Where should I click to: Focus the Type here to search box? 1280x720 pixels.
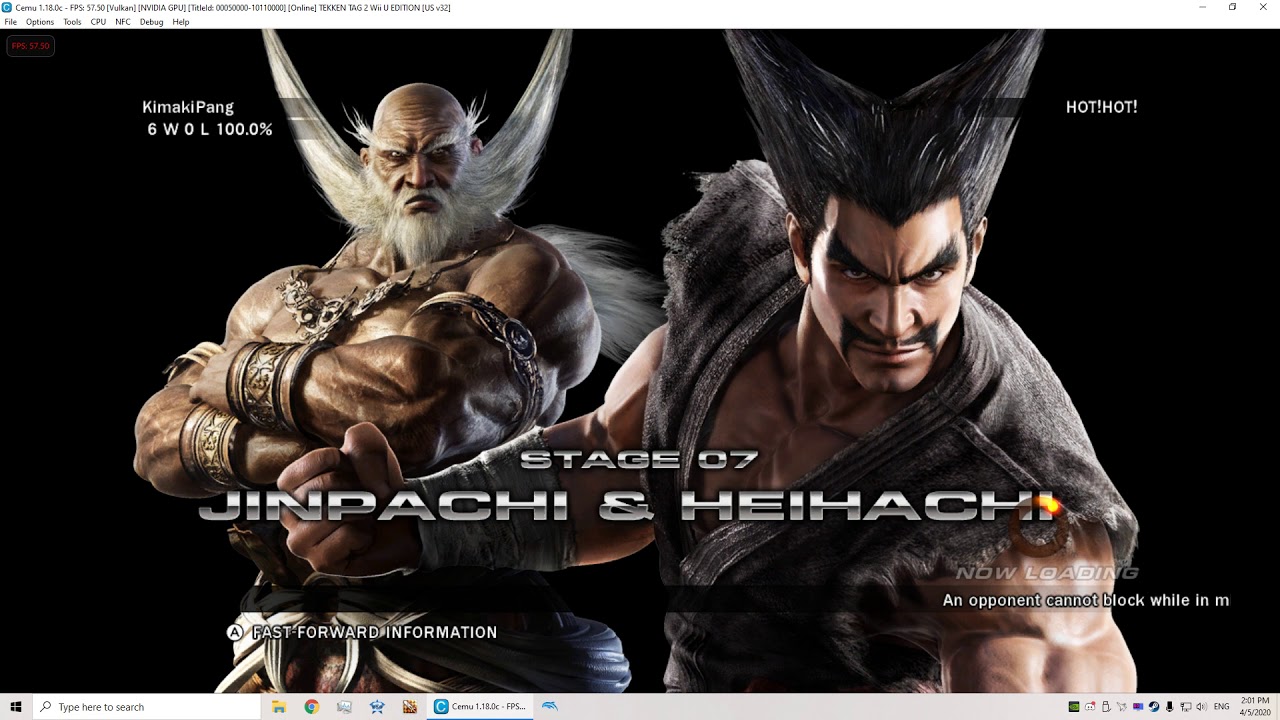click(x=147, y=707)
